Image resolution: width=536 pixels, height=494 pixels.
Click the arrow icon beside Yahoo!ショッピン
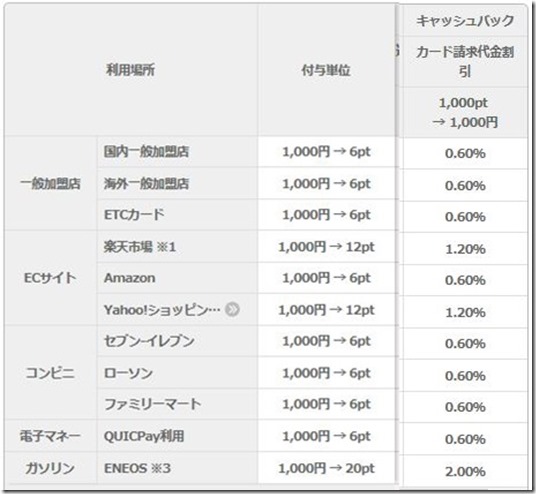coord(232,309)
